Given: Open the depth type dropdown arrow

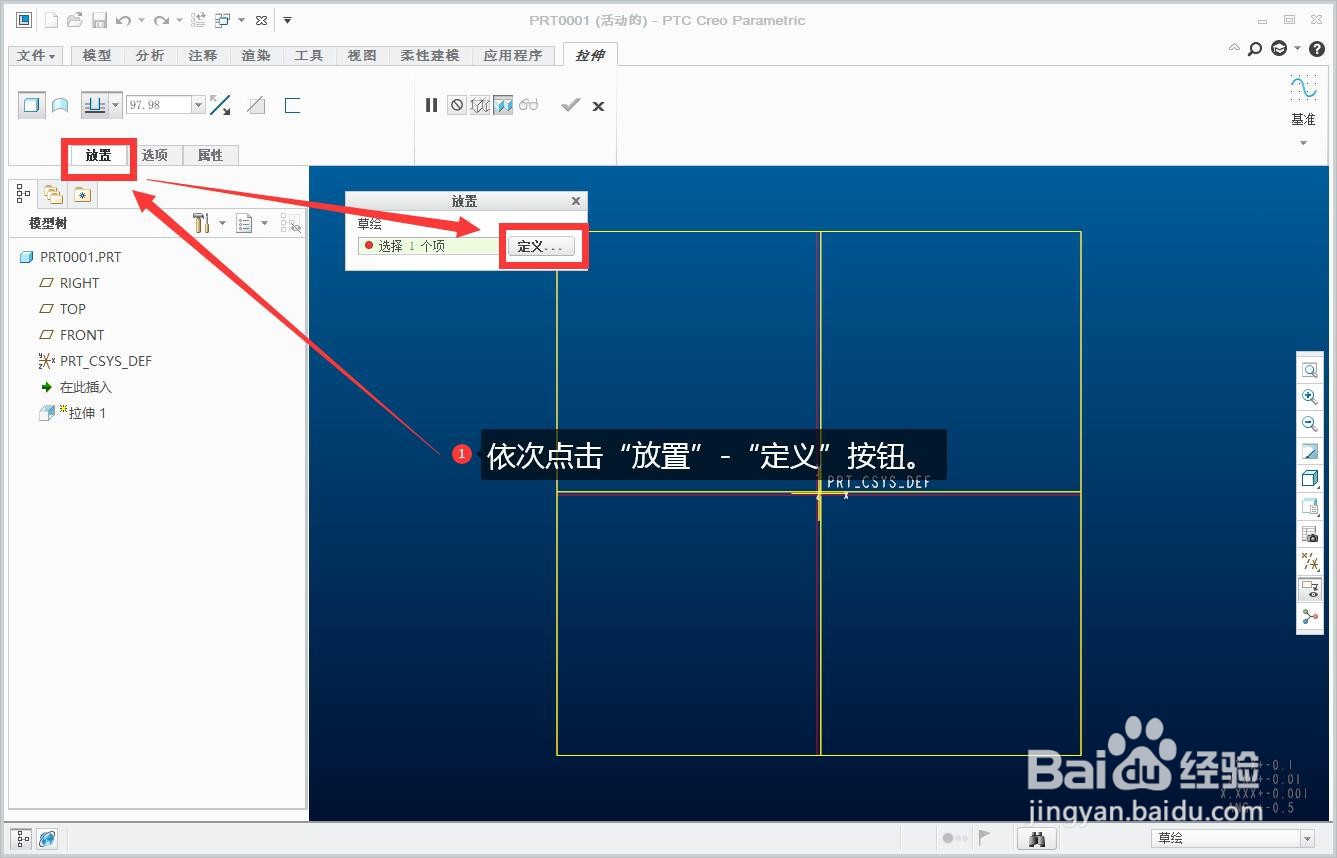Looking at the screenshot, I should click(x=116, y=105).
